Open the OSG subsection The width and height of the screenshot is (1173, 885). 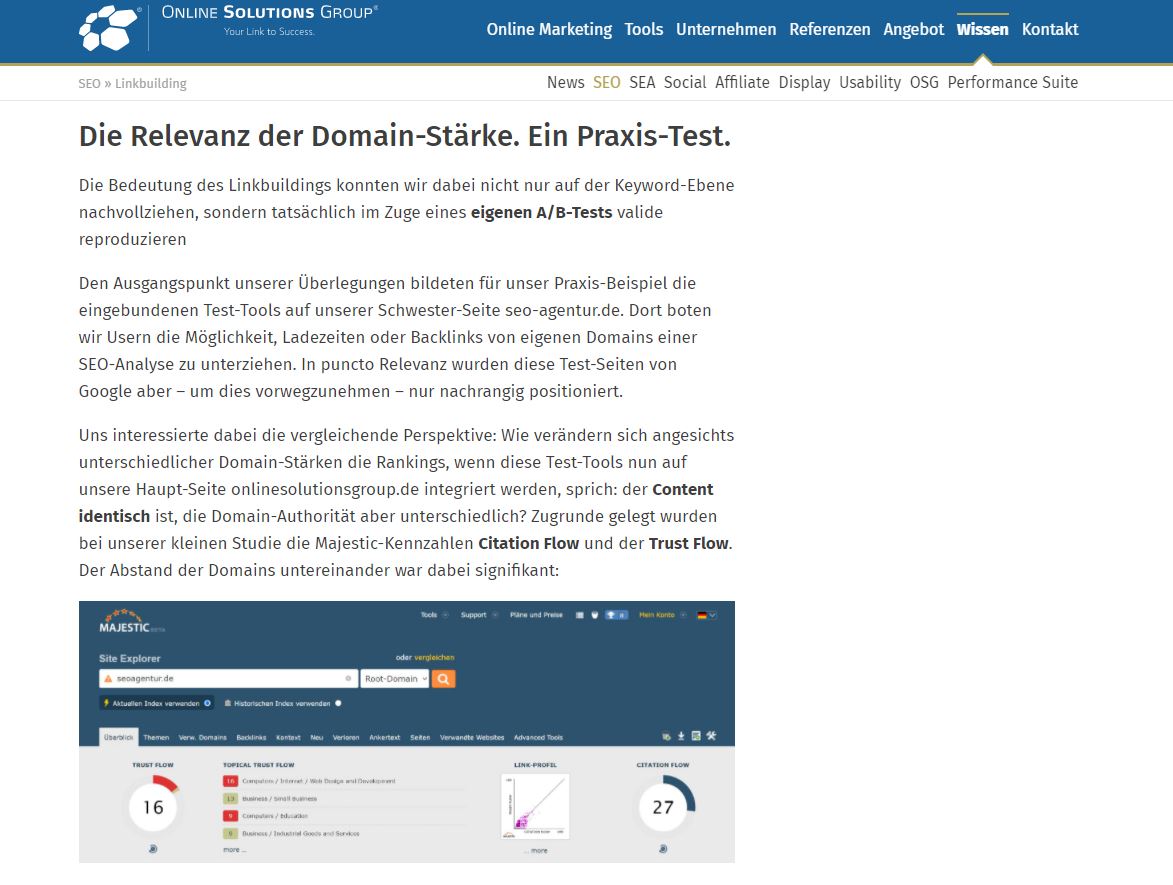(924, 82)
